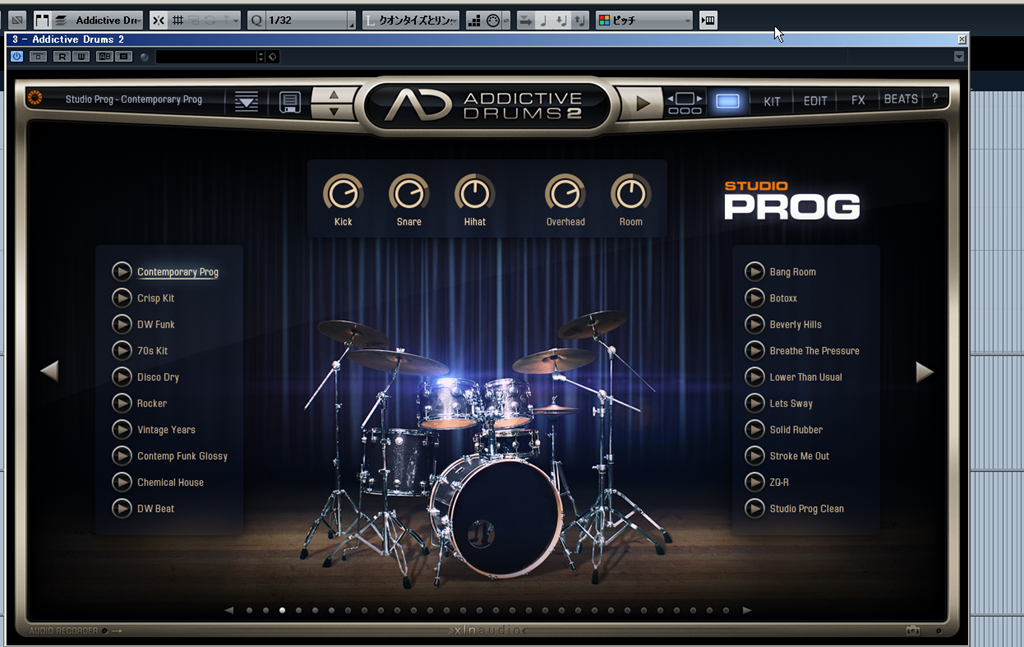This screenshot has height=647, width=1024.
Task: Switch to the FX tab
Action: point(858,100)
